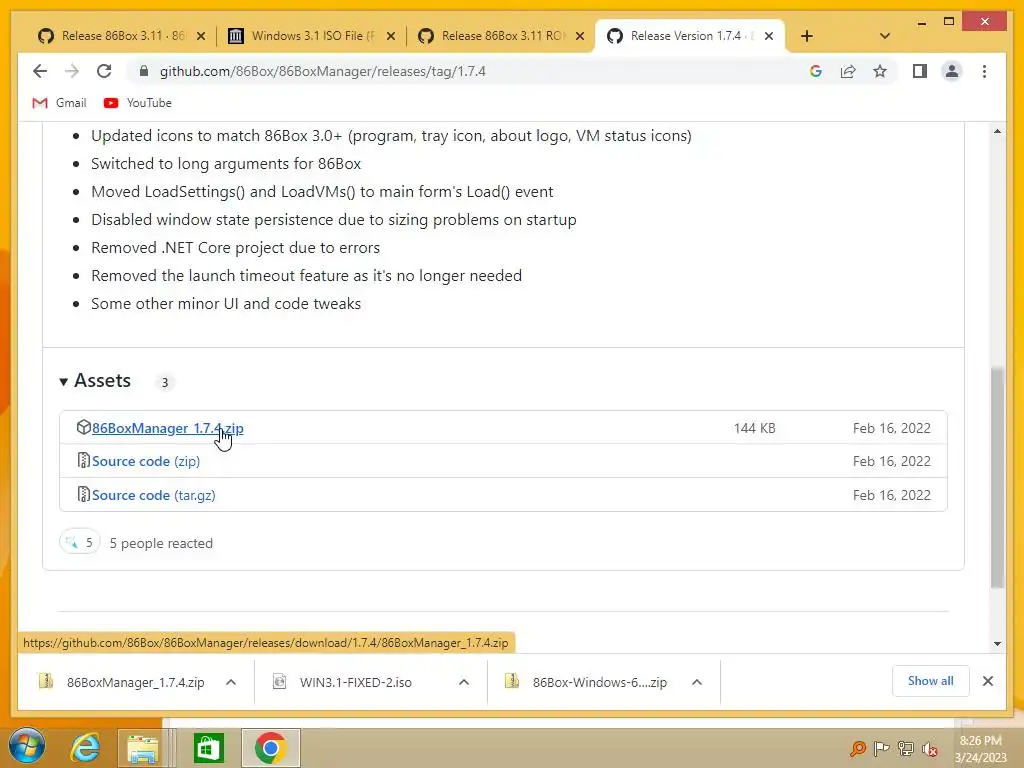The height and width of the screenshot is (768, 1024).
Task: Open File Explorer from taskbar
Action: 143,748
